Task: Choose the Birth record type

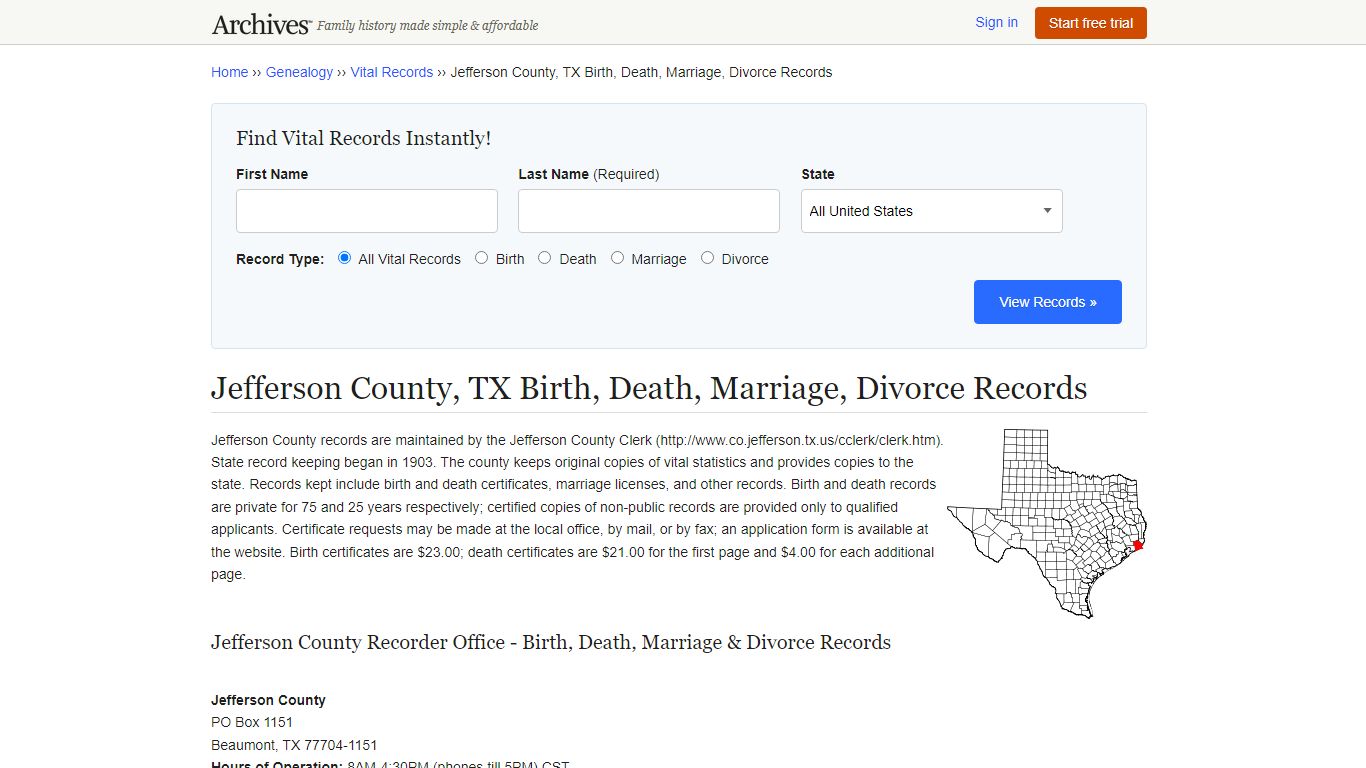Action: click(x=481, y=257)
